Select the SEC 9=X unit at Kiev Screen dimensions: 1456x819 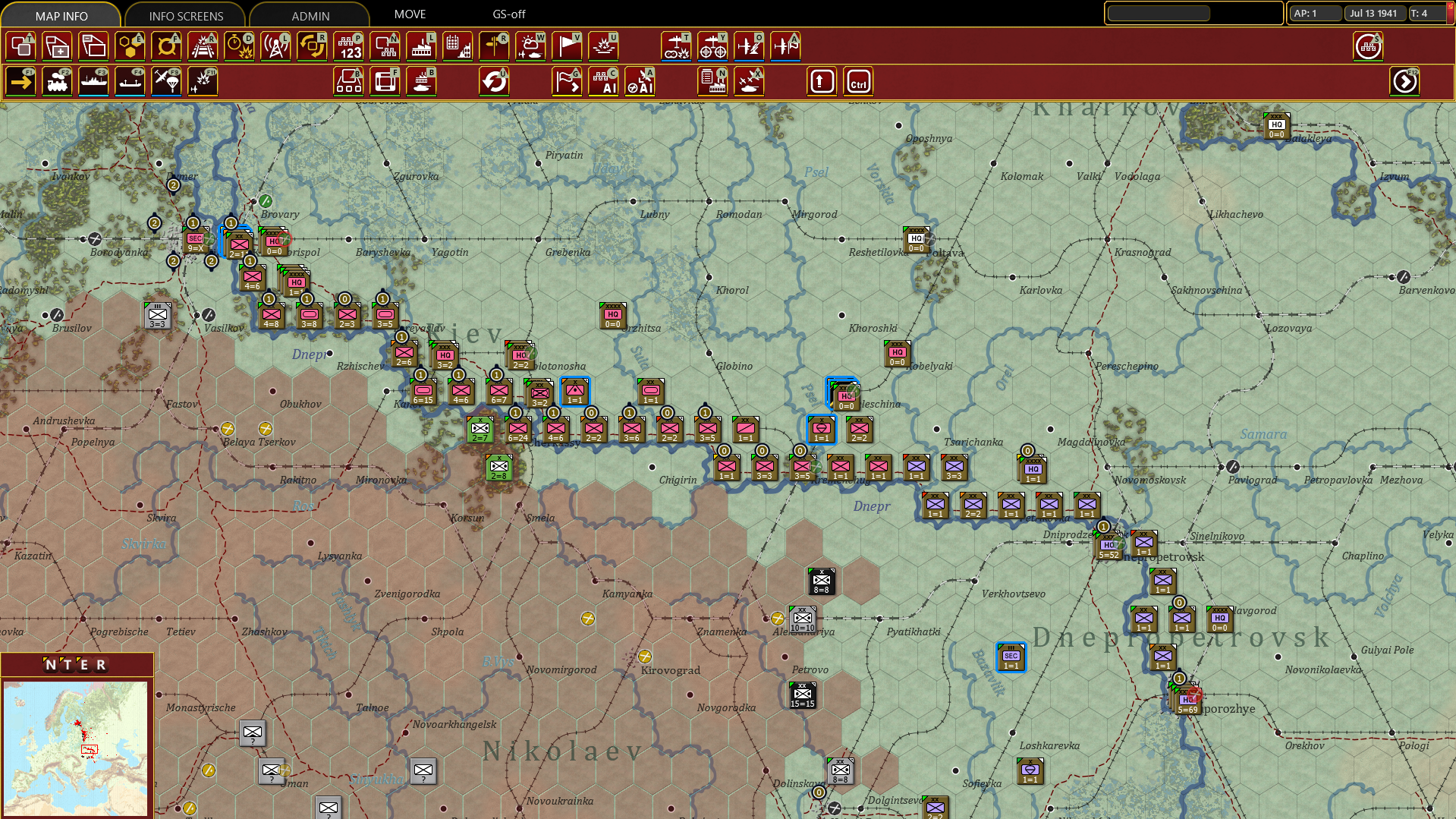pos(196,241)
